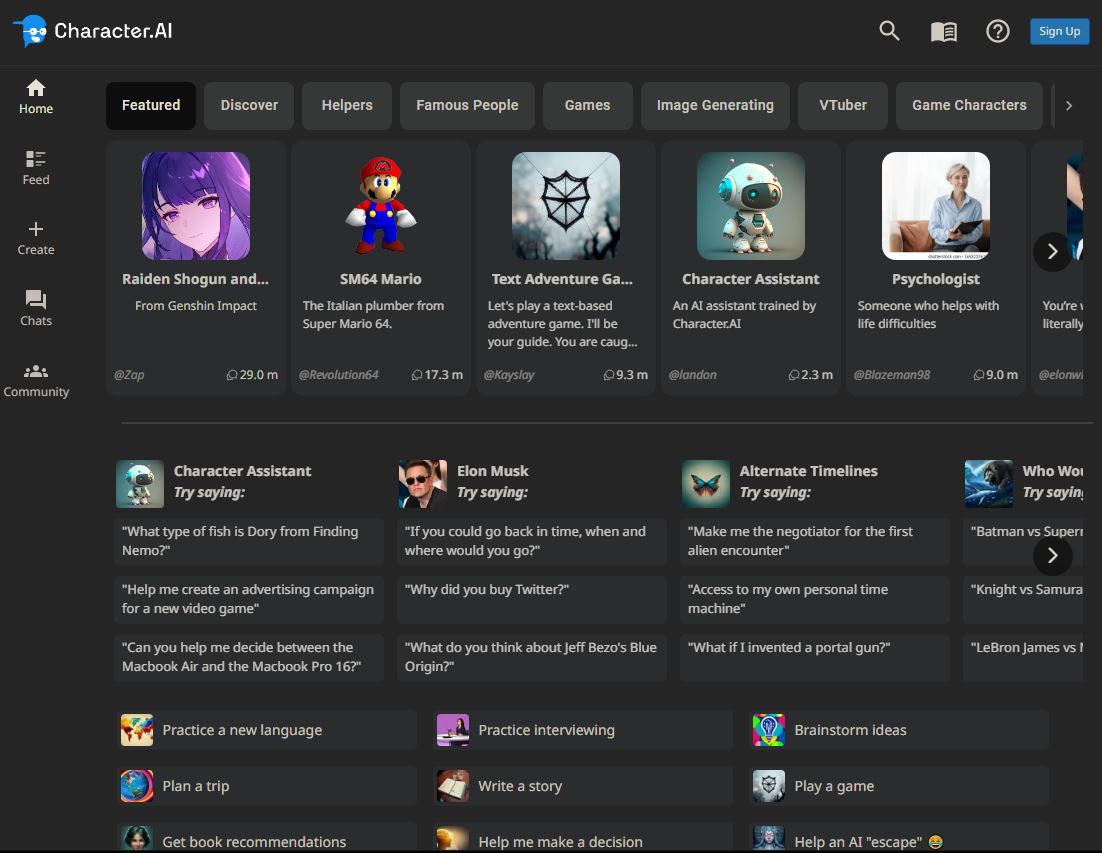
Task: Switch to the Discover tab
Action: tap(249, 105)
